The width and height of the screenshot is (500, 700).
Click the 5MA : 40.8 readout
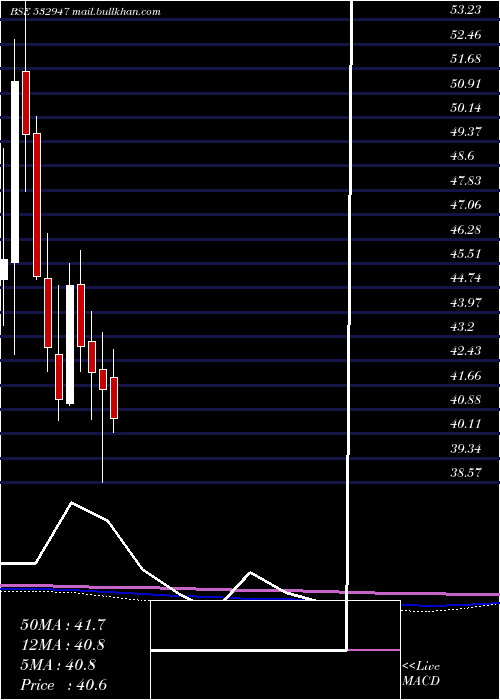(x=58, y=665)
